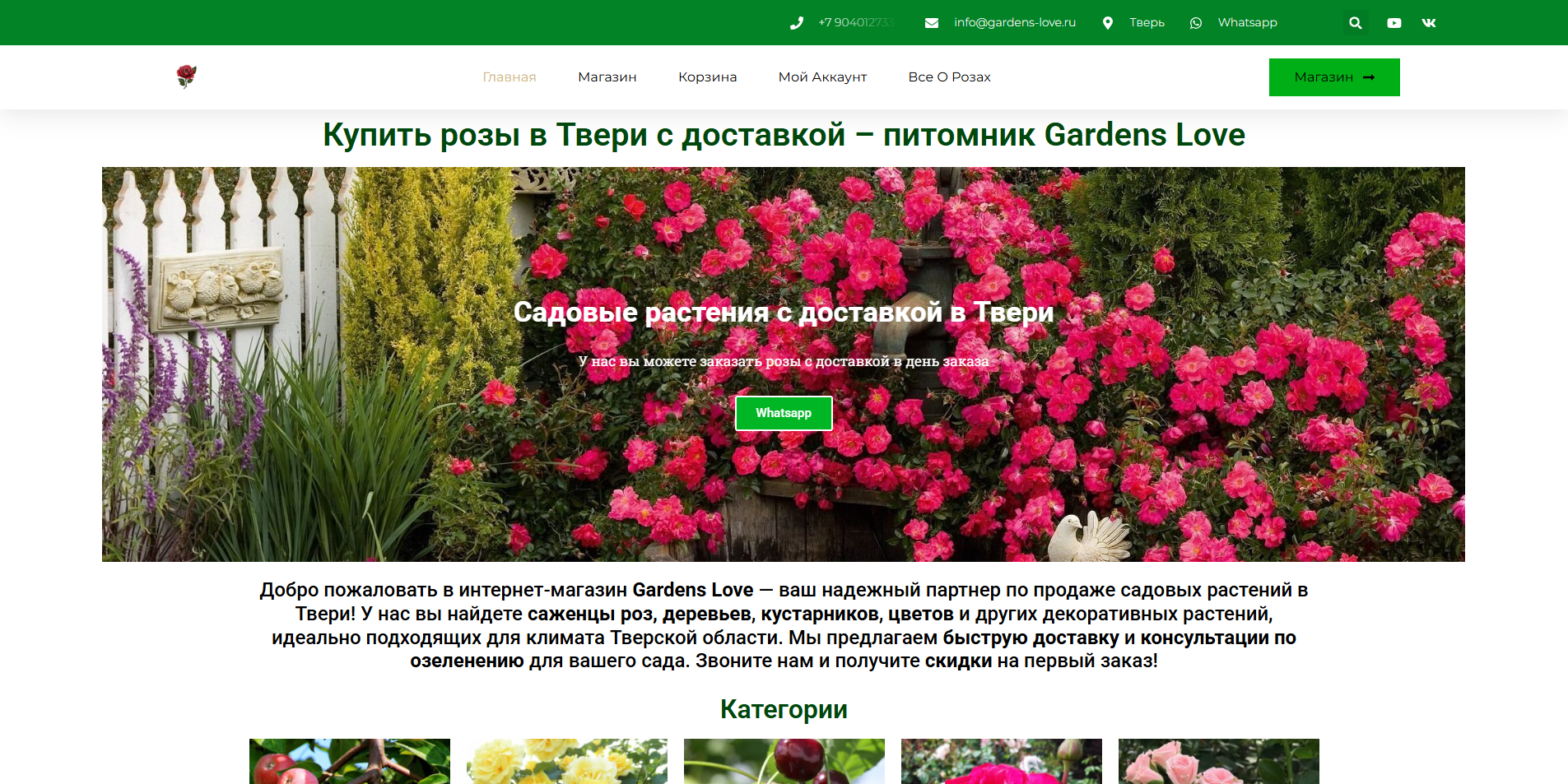Open the VK social icon
1568x784 pixels.
(x=1429, y=23)
